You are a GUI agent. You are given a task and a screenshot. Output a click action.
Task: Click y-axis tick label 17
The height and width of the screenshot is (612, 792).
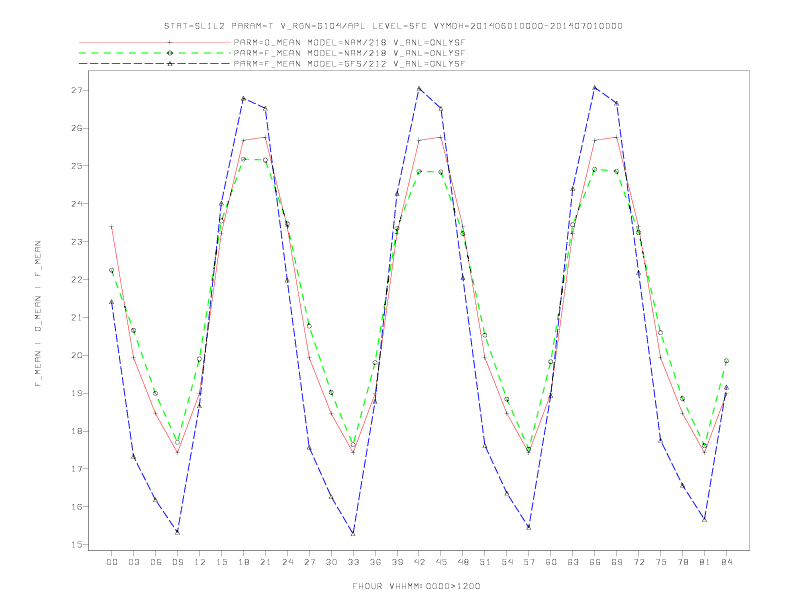coord(77,469)
